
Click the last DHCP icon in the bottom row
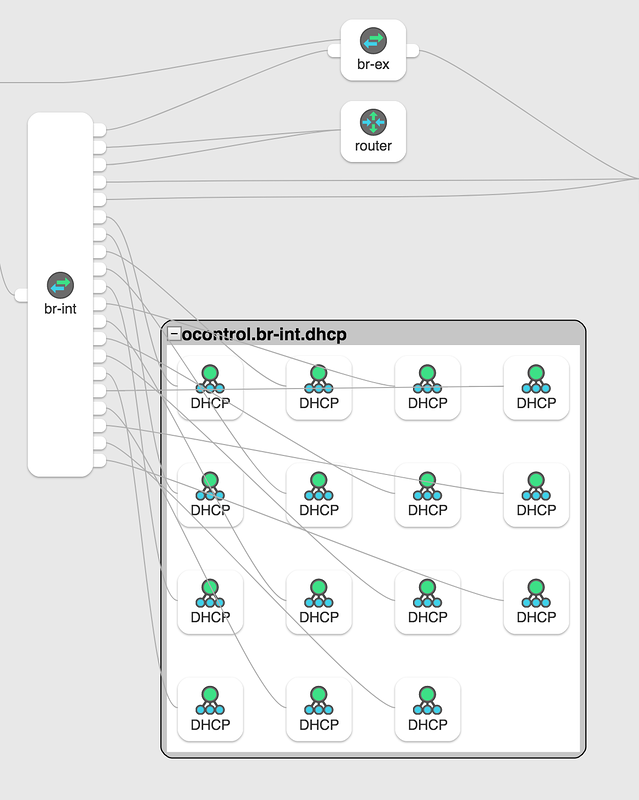tap(427, 700)
